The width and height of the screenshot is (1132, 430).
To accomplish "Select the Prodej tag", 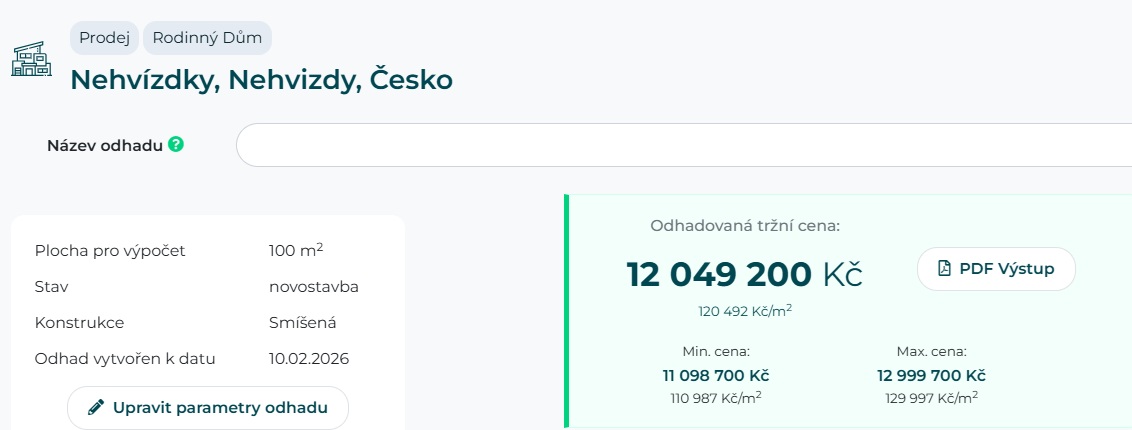I will [104, 38].
